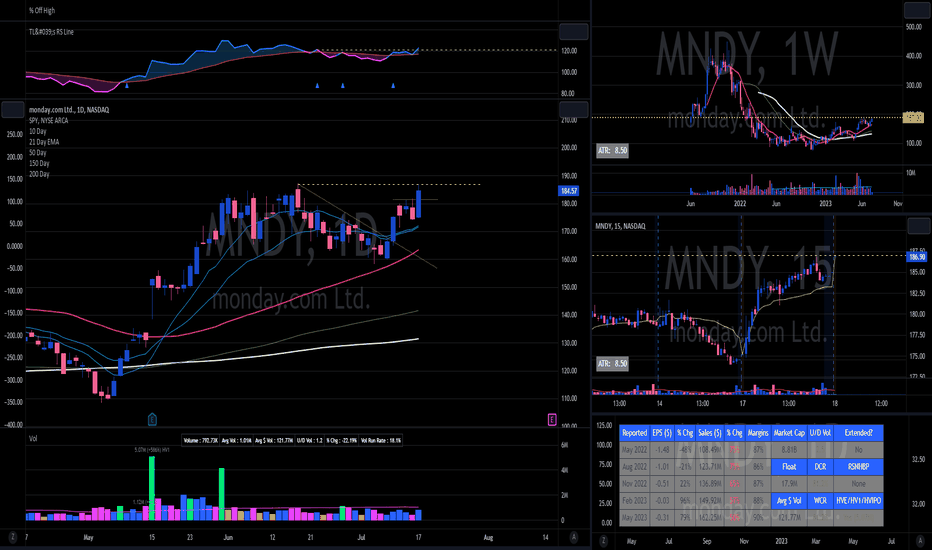The image size is (932, 550).
Task: Click the 'Margins' table header
Action: [758, 433]
